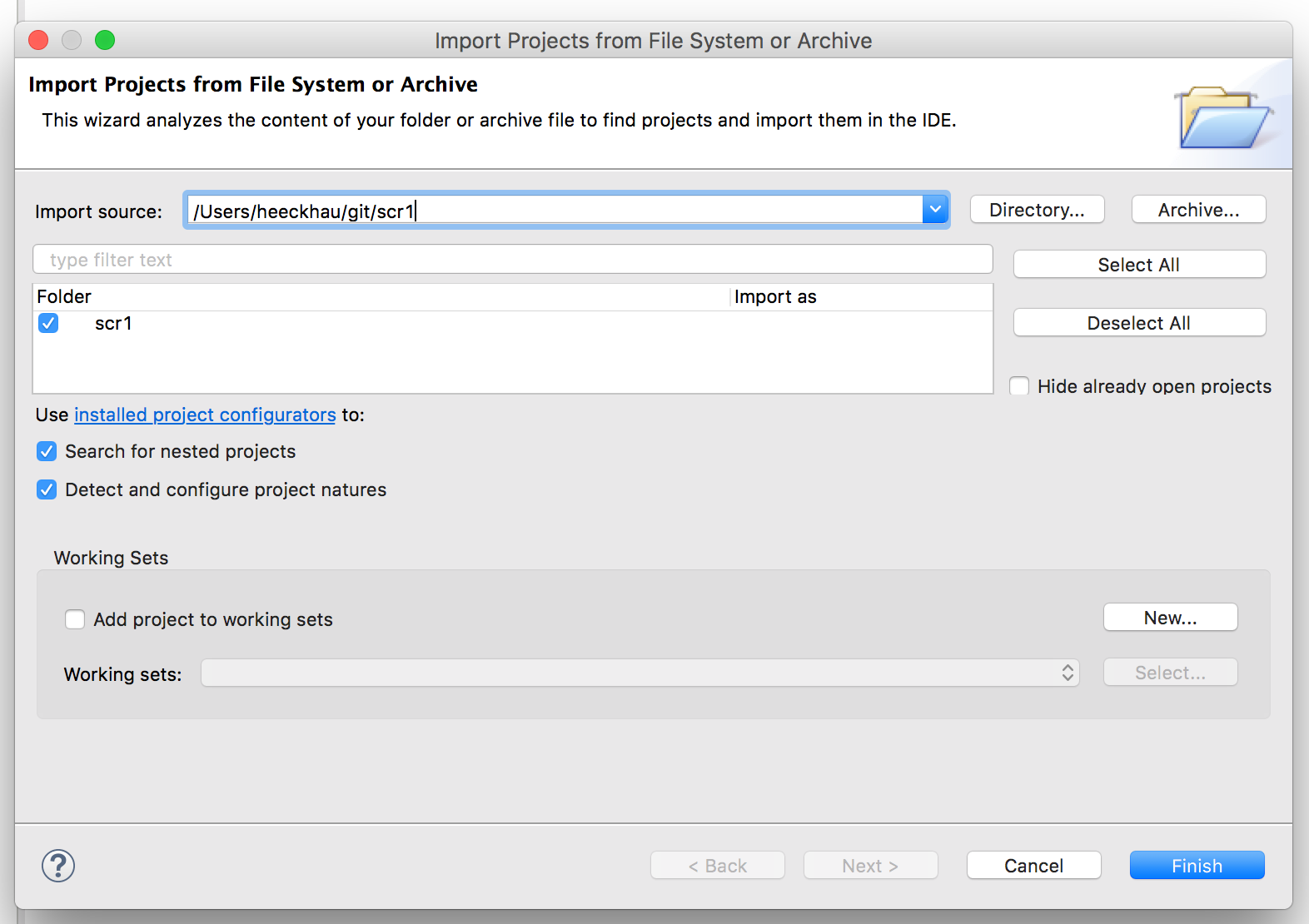Click the Deselect All button
Viewport: 1309px width, 924px height.
(1139, 323)
